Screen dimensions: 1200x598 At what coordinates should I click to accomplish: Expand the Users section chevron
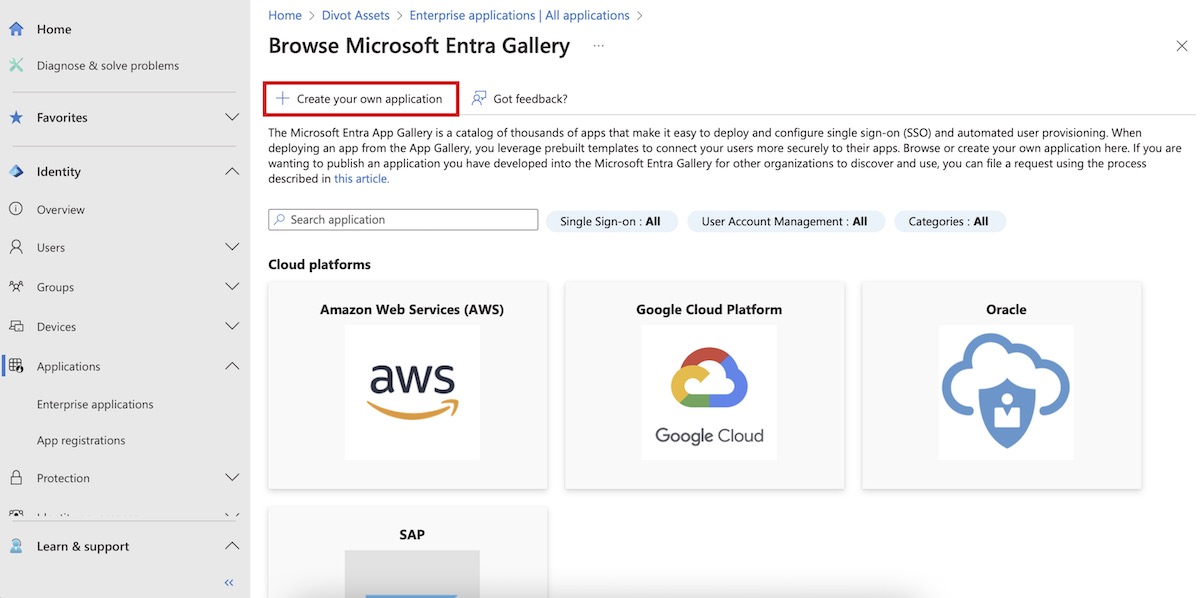pos(232,247)
